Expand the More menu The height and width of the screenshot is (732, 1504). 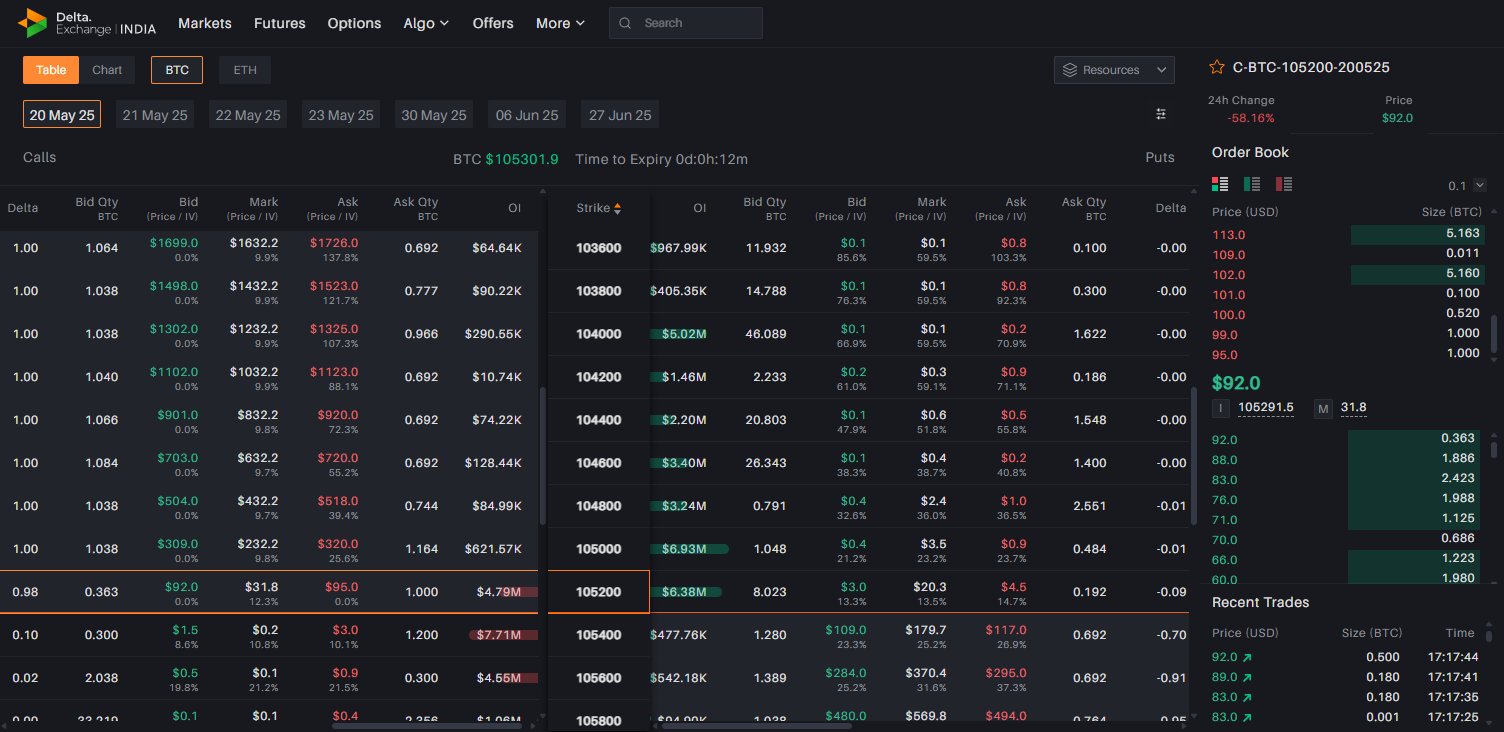click(x=560, y=23)
